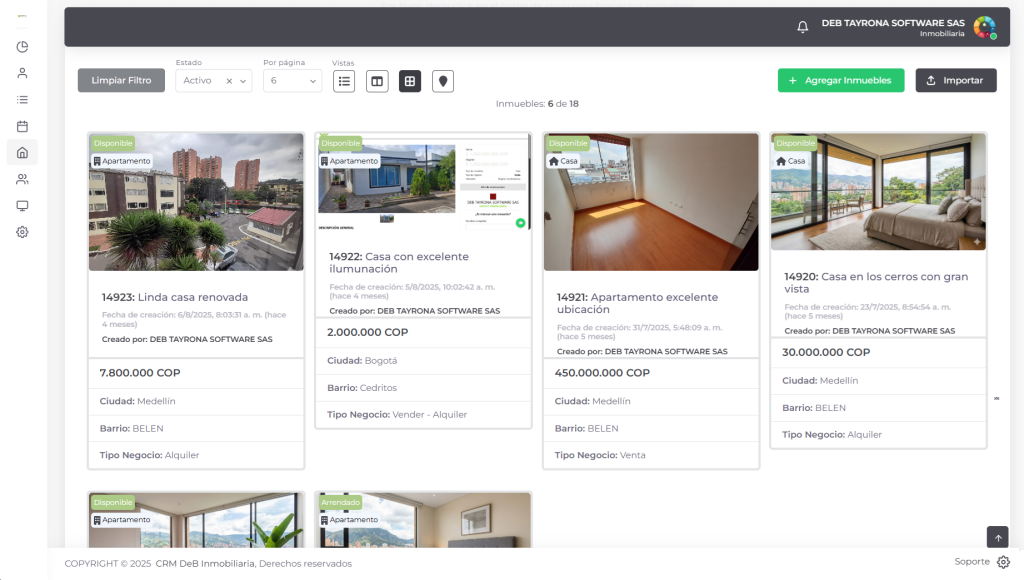This screenshot has height=580, width=1024.
Task: Open the Linda casa renovada property photo
Action: point(196,202)
